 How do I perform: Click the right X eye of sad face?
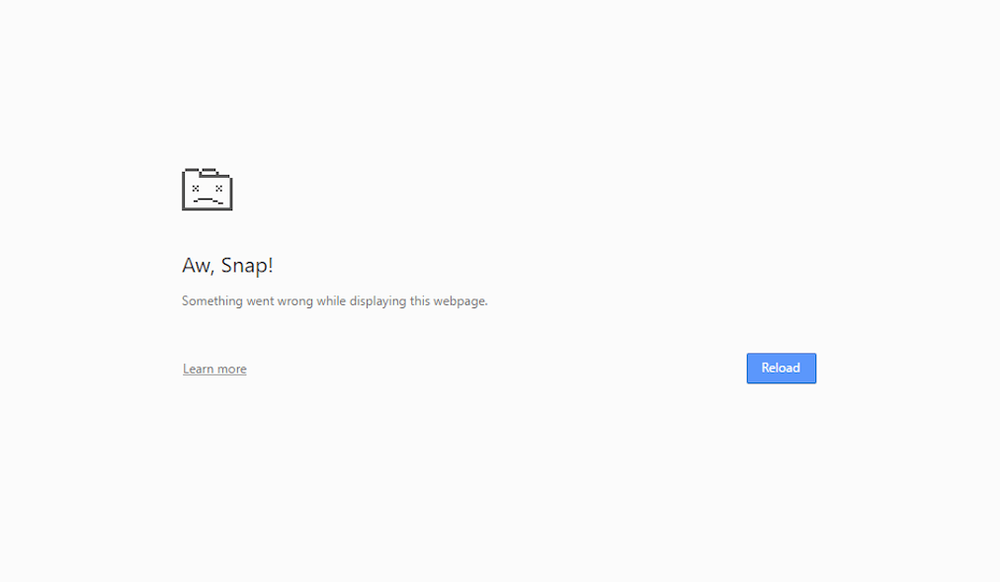(219, 188)
